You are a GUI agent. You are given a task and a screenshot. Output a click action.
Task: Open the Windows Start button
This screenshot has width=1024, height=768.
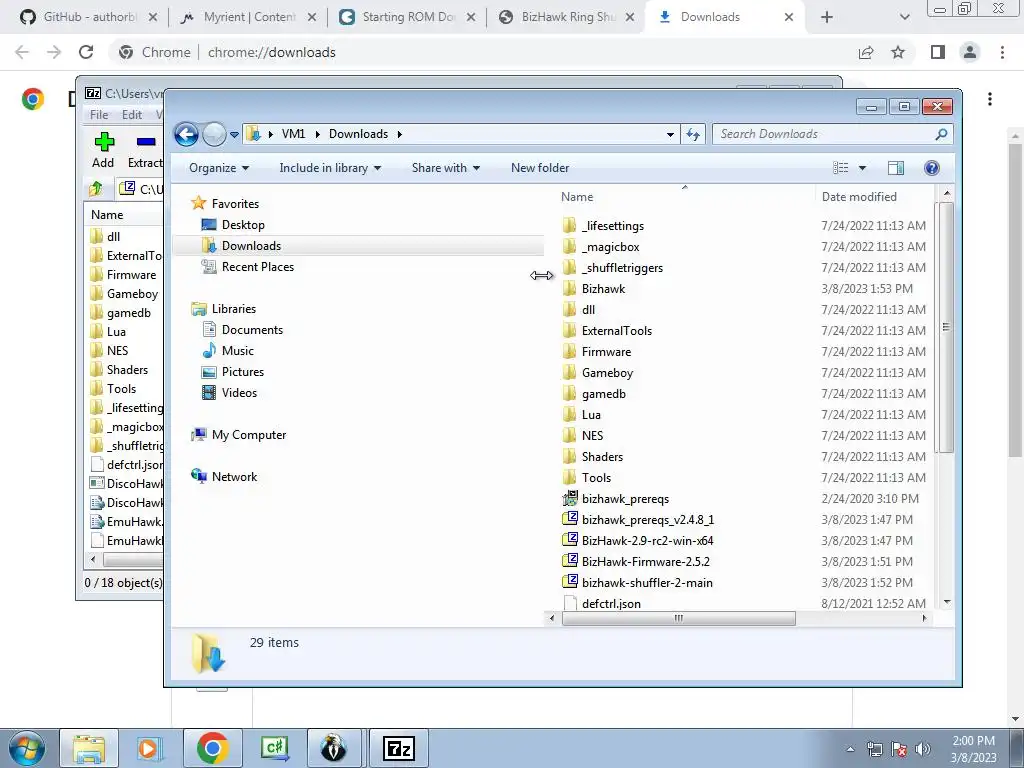pos(27,748)
